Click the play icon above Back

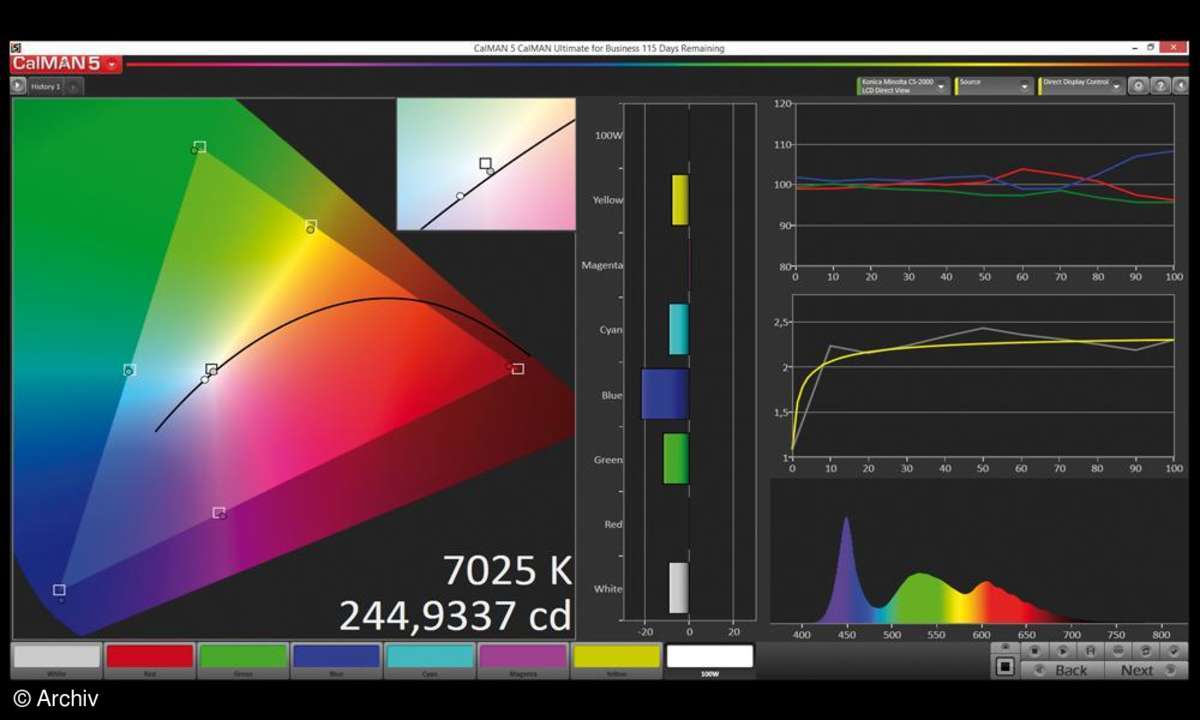(1062, 650)
